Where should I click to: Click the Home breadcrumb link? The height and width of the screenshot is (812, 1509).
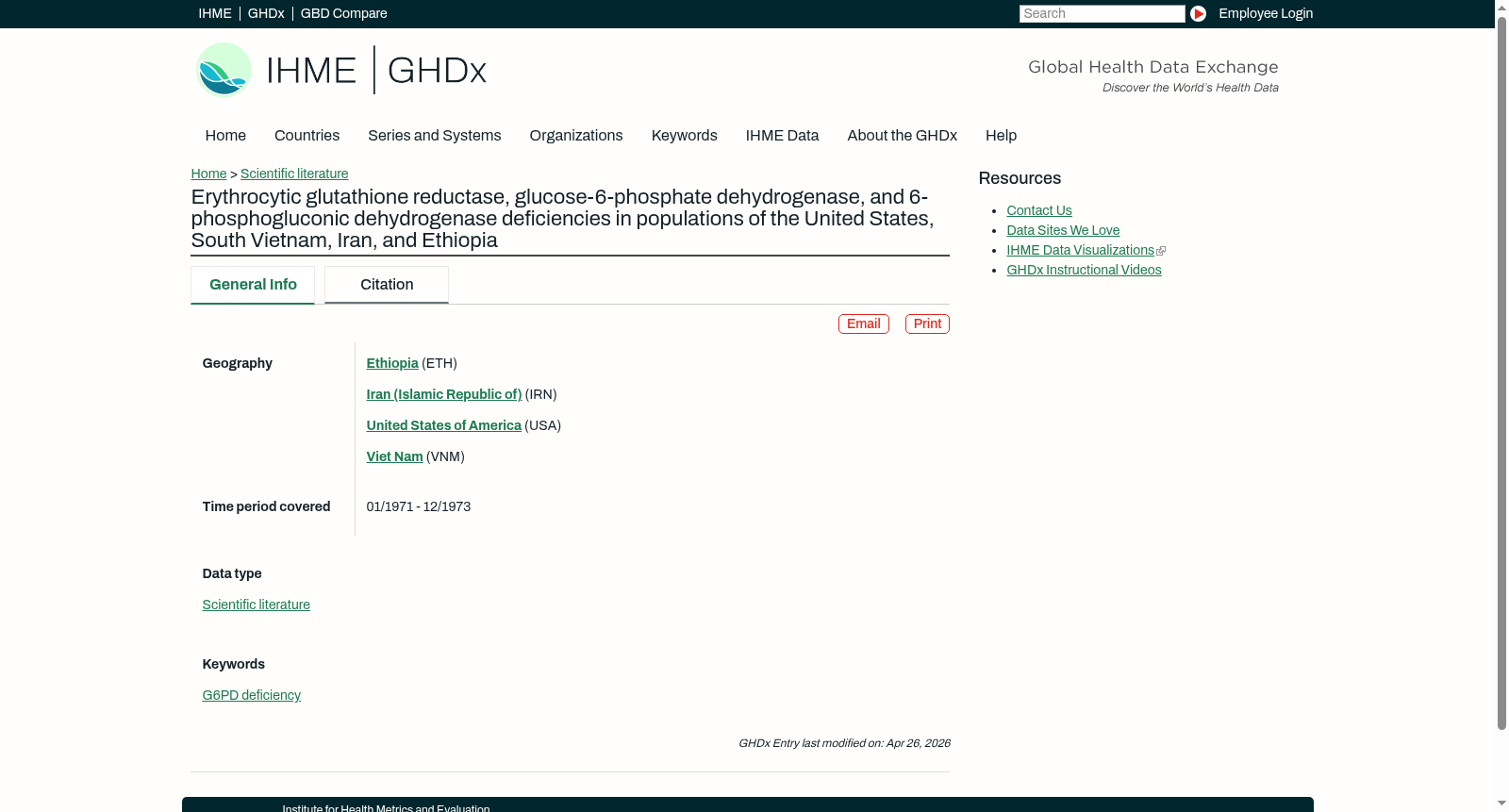(208, 174)
